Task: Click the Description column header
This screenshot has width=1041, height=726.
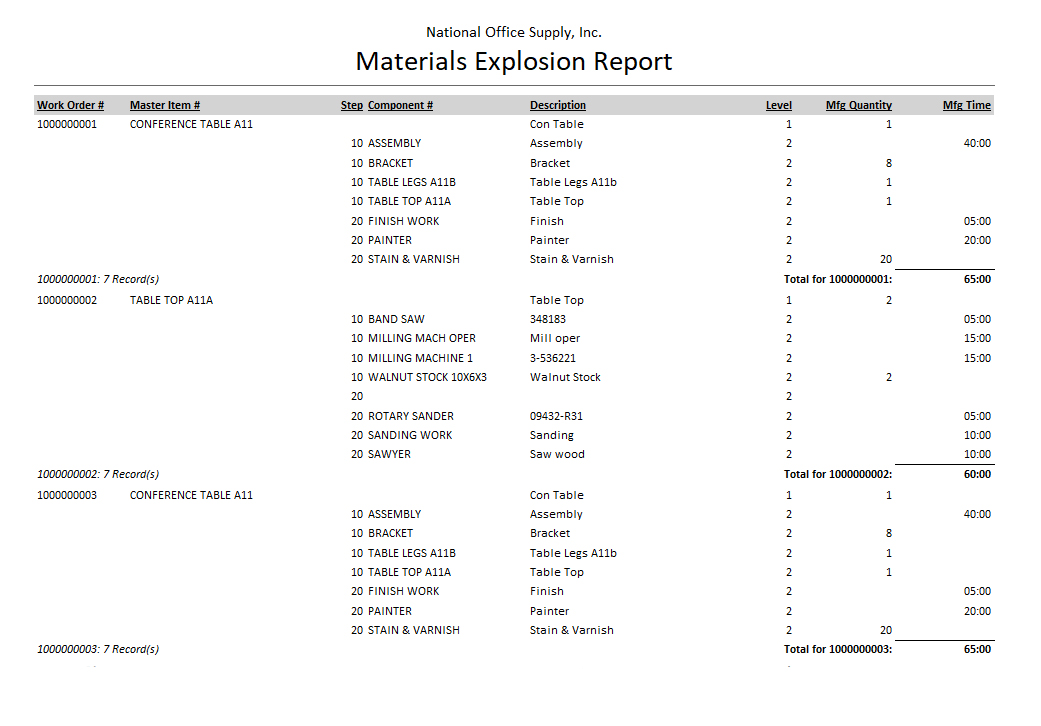Action: tap(558, 105)
